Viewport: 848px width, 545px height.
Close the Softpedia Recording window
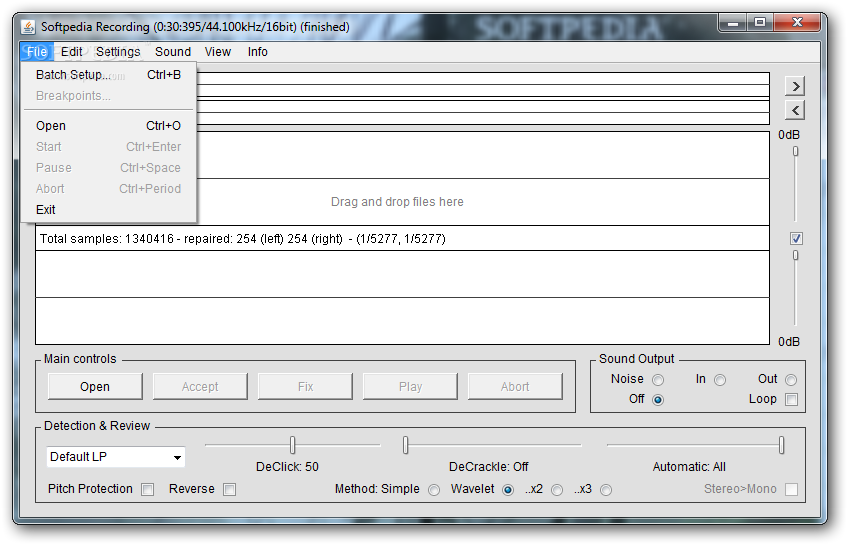point(797,23)
